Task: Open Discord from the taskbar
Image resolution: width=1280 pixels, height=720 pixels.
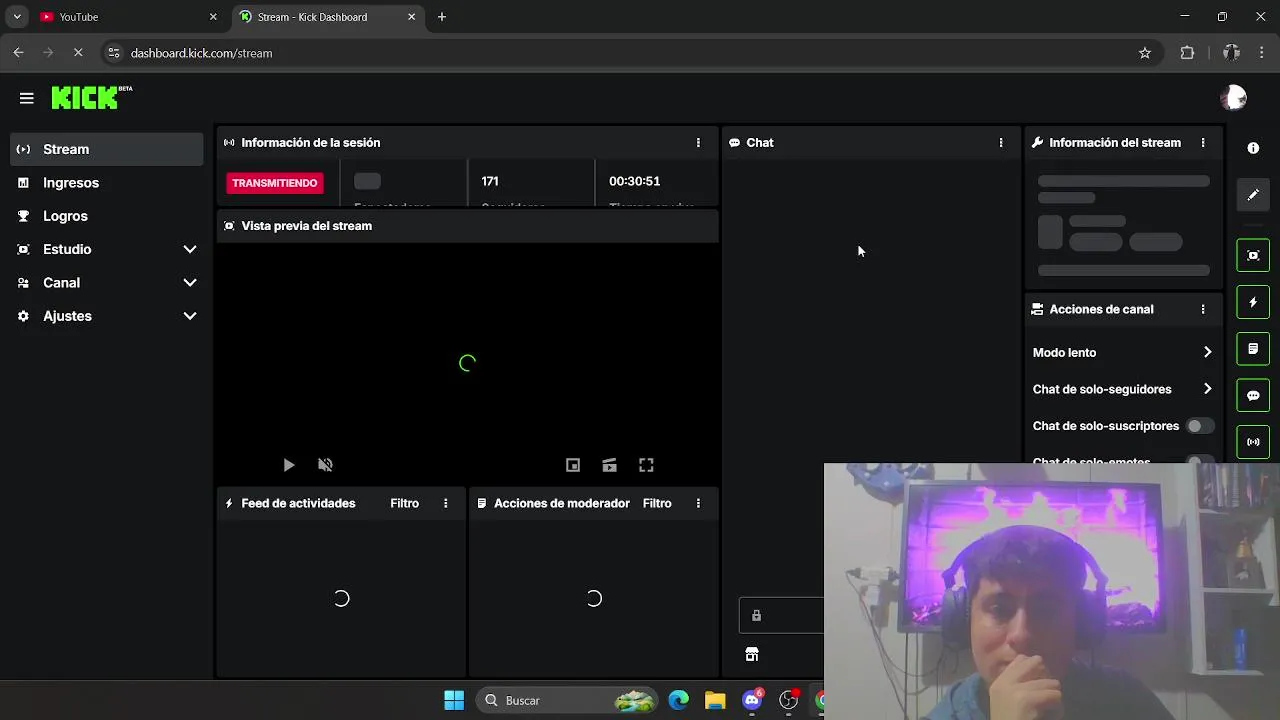Action: tap(752, 700)
